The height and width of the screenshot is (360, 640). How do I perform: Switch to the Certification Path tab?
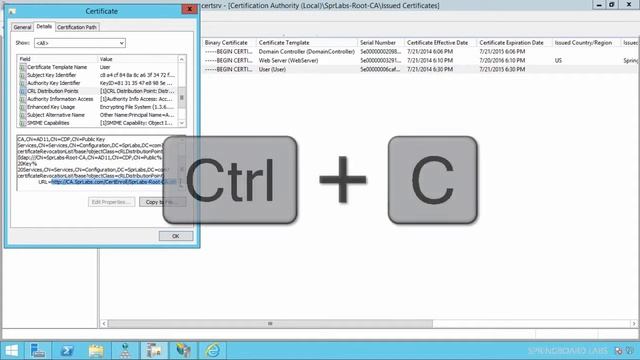tap(77, 27)
